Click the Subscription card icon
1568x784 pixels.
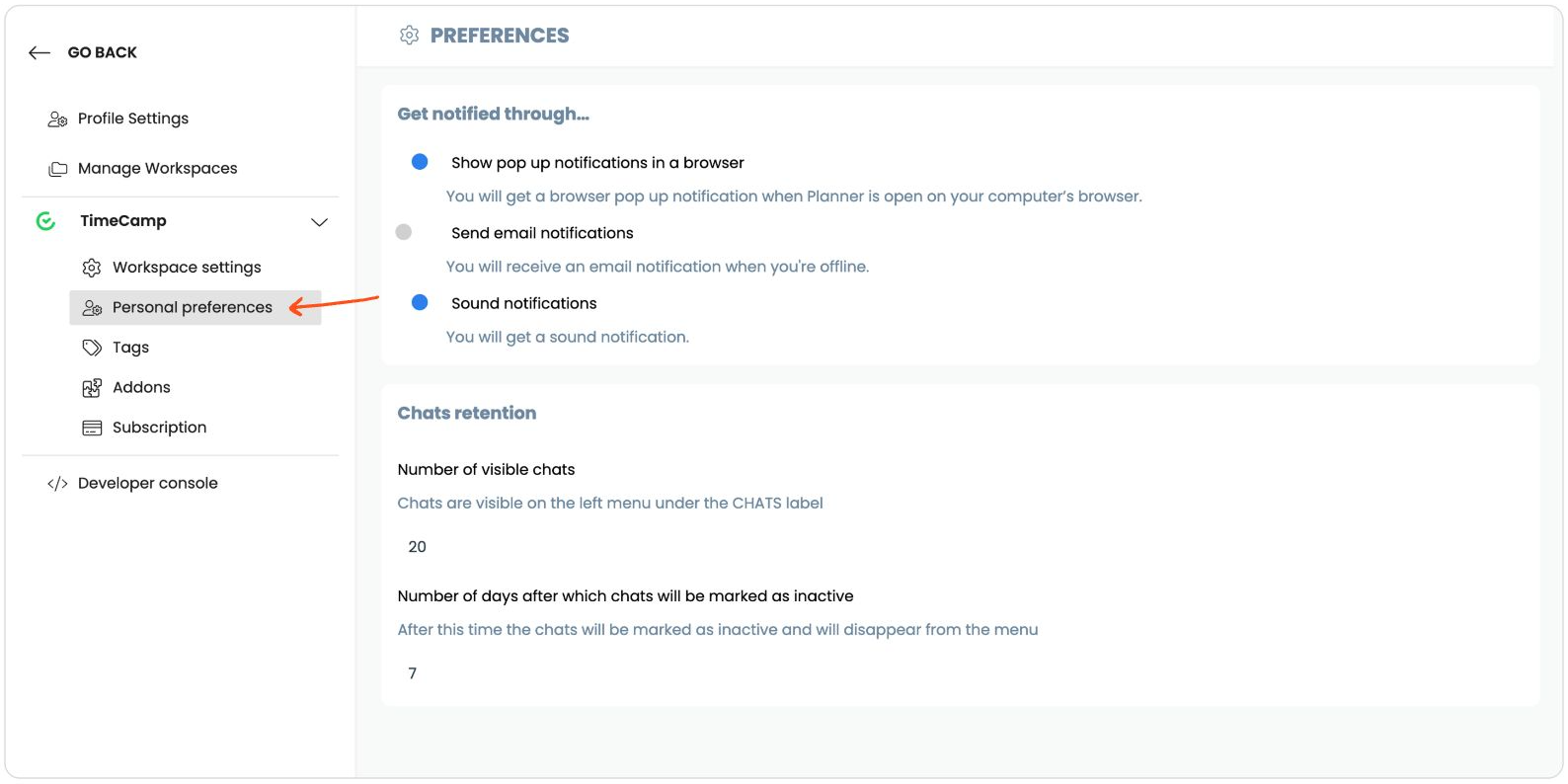[92, 428]
